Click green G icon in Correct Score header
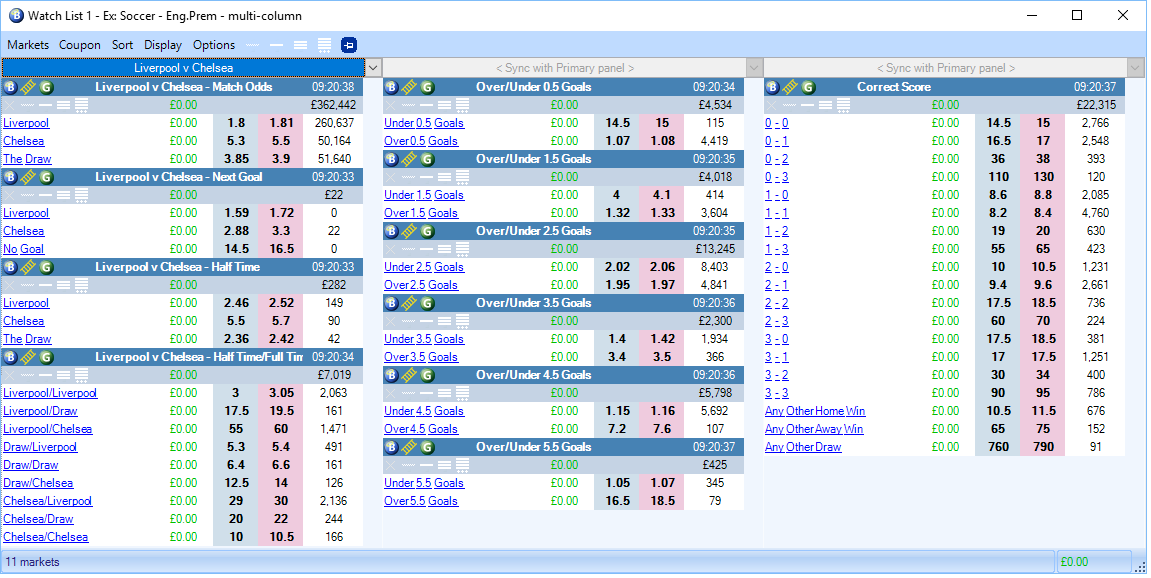The height and width of the screenshot is (578, 1151). (x=808, y=87)
